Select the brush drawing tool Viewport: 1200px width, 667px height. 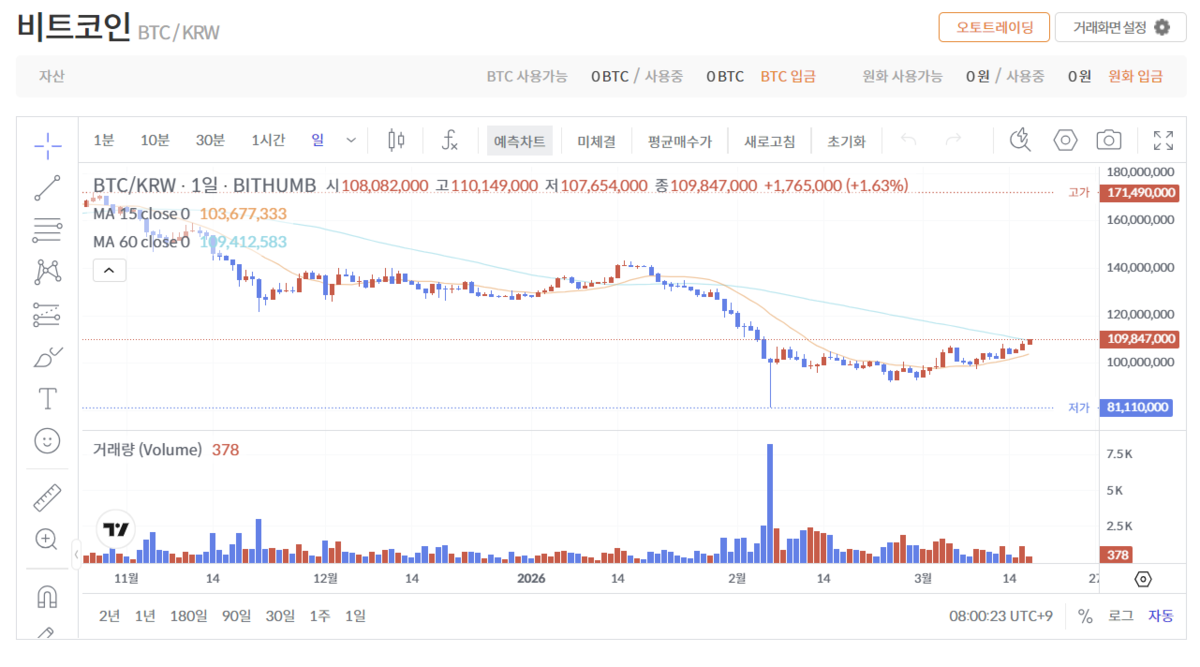[47, 356]
